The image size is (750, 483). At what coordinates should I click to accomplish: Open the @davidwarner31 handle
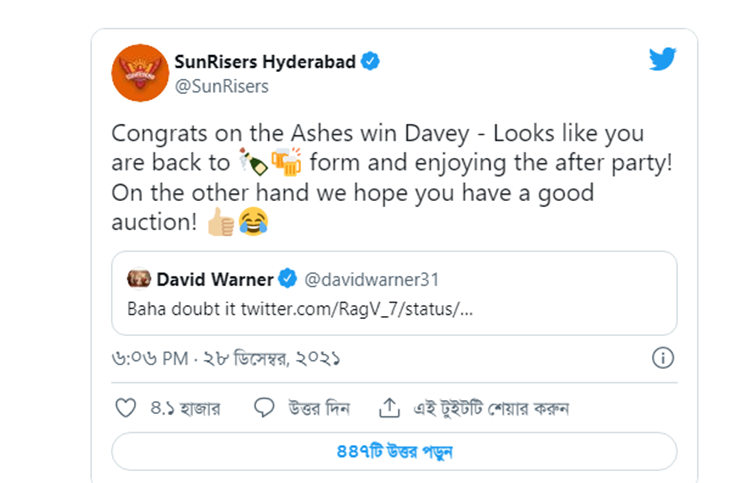pos(372,279)
